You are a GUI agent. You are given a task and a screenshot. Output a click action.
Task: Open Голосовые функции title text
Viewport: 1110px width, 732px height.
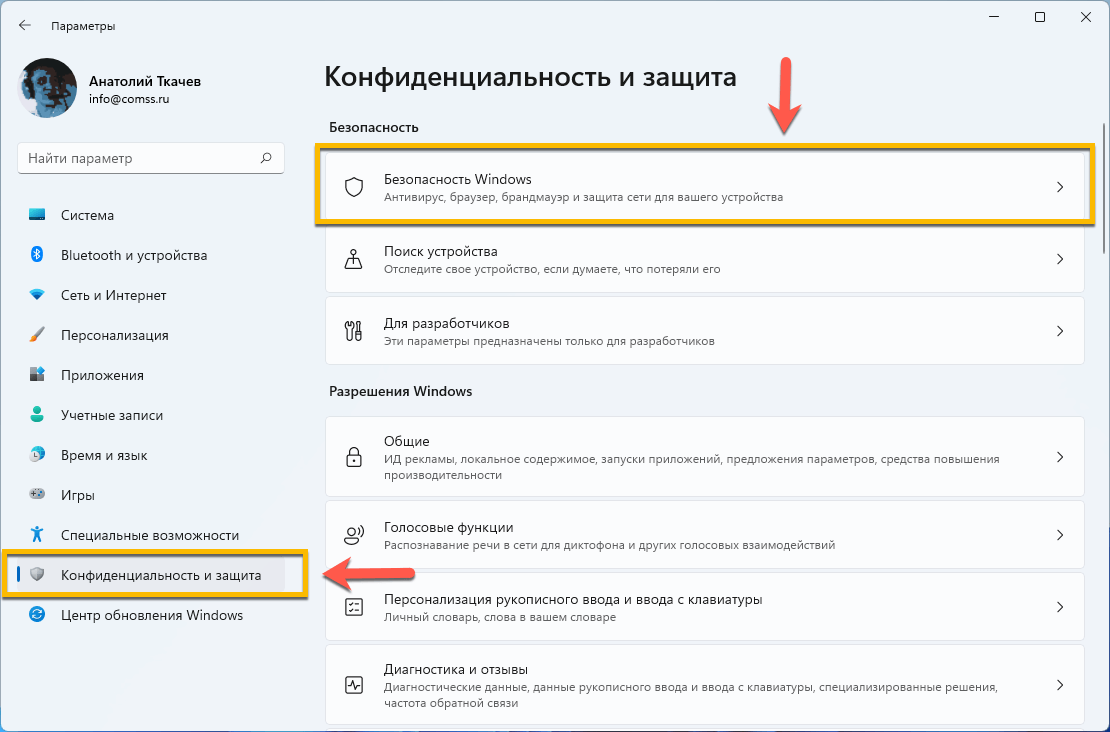[x=448, y=527]
